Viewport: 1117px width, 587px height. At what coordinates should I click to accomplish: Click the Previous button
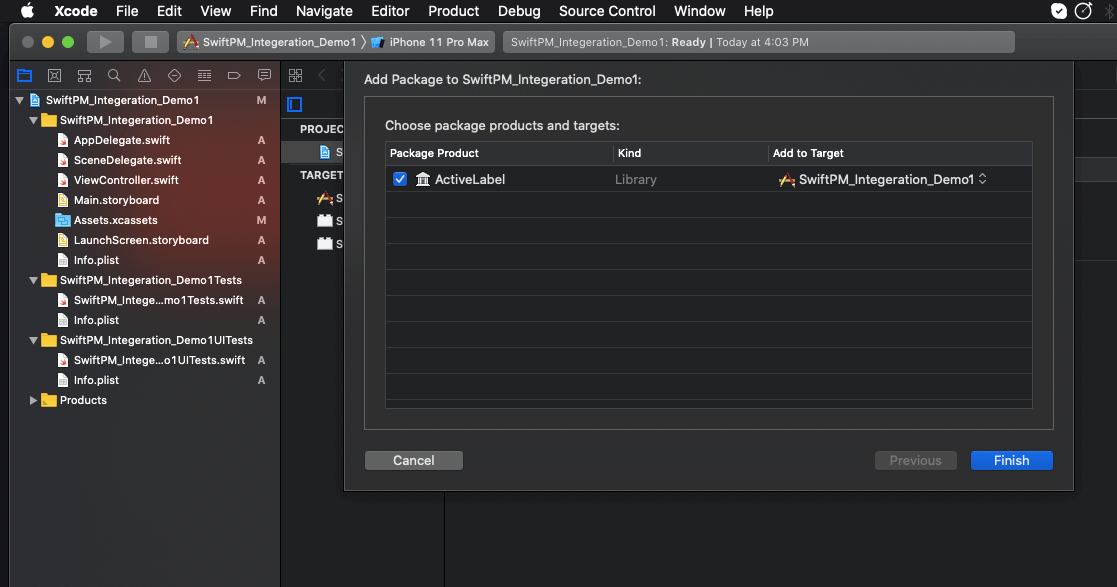coord(915,460)
